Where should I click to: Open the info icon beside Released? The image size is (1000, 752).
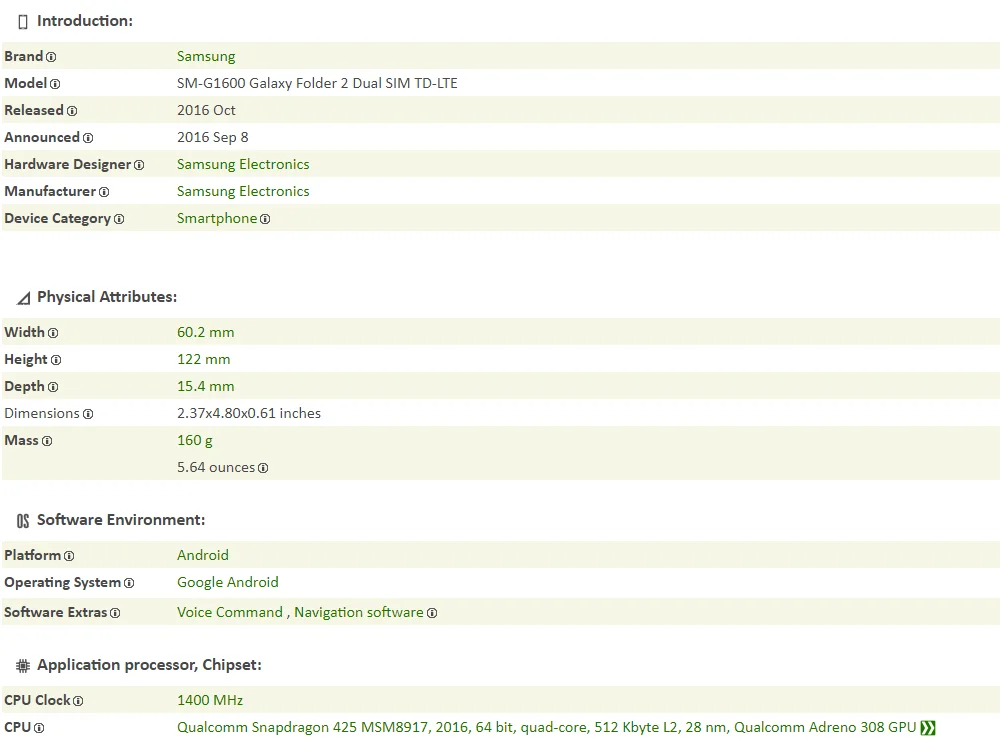[x=72, y=111]
